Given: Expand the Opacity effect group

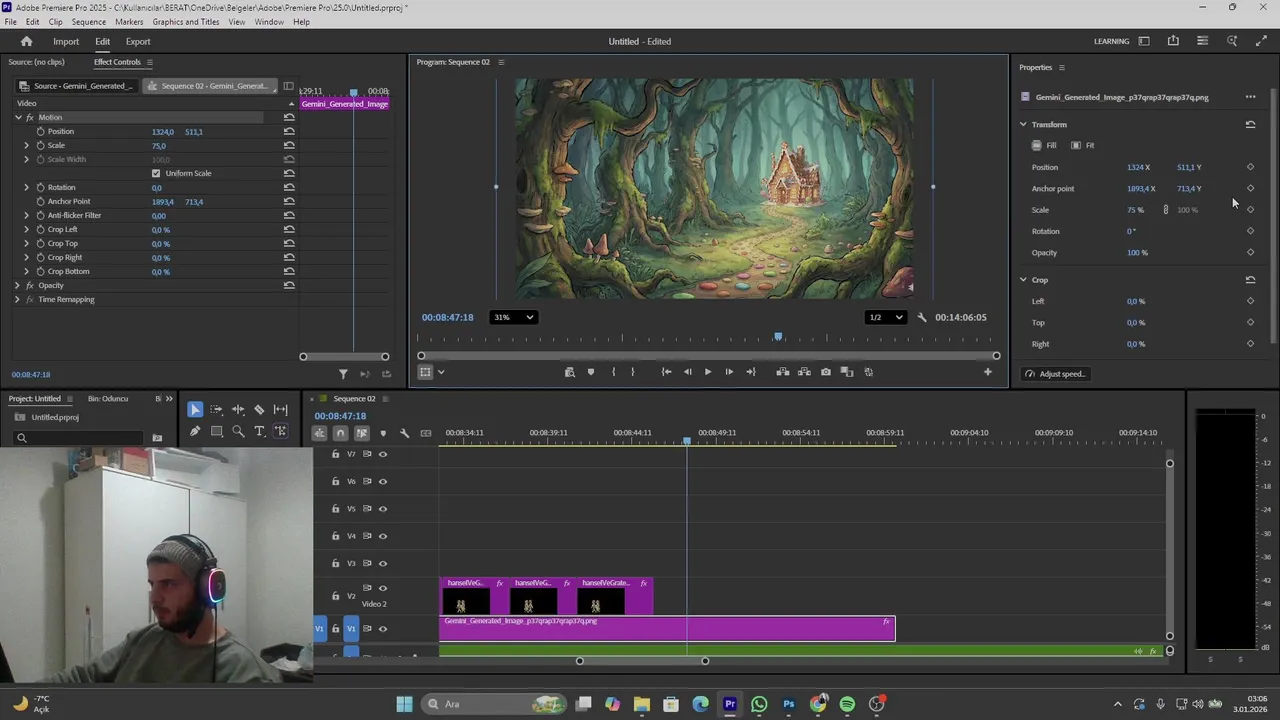Looking at the screenshot, I should pyautogui.click(x=17, y=285).
